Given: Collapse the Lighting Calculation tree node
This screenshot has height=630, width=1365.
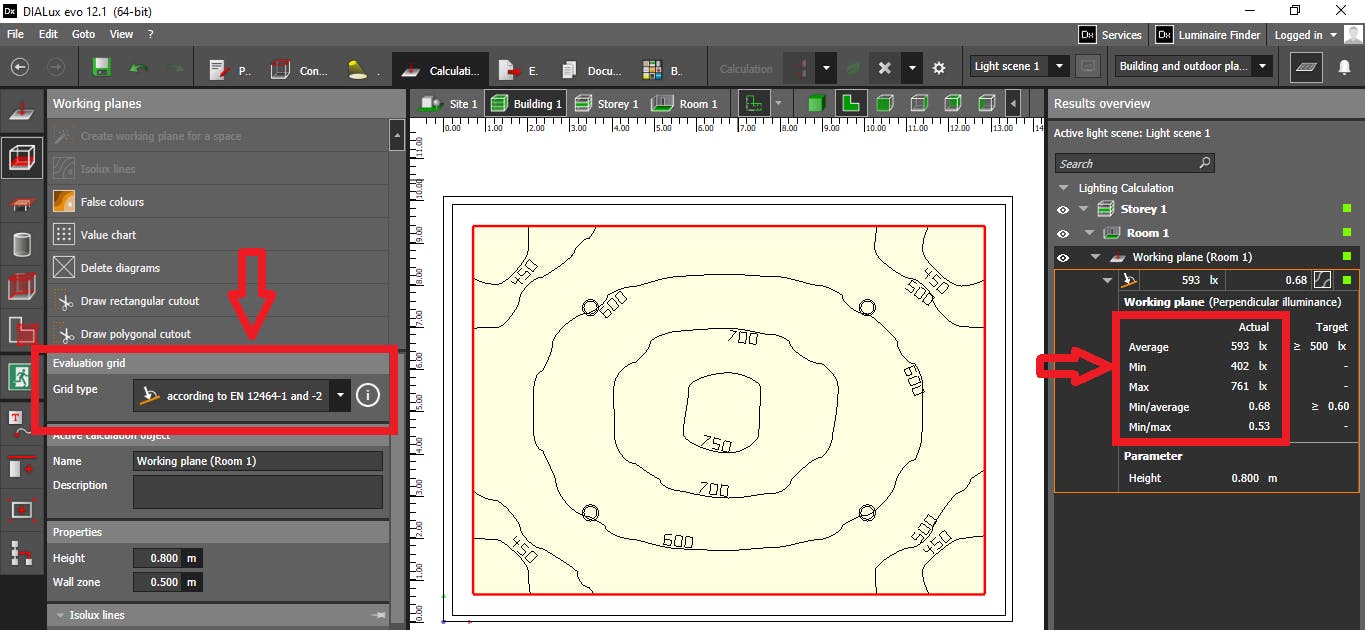Looking at the screenshot, I should pyautogui.click(x=1064, y=188).
